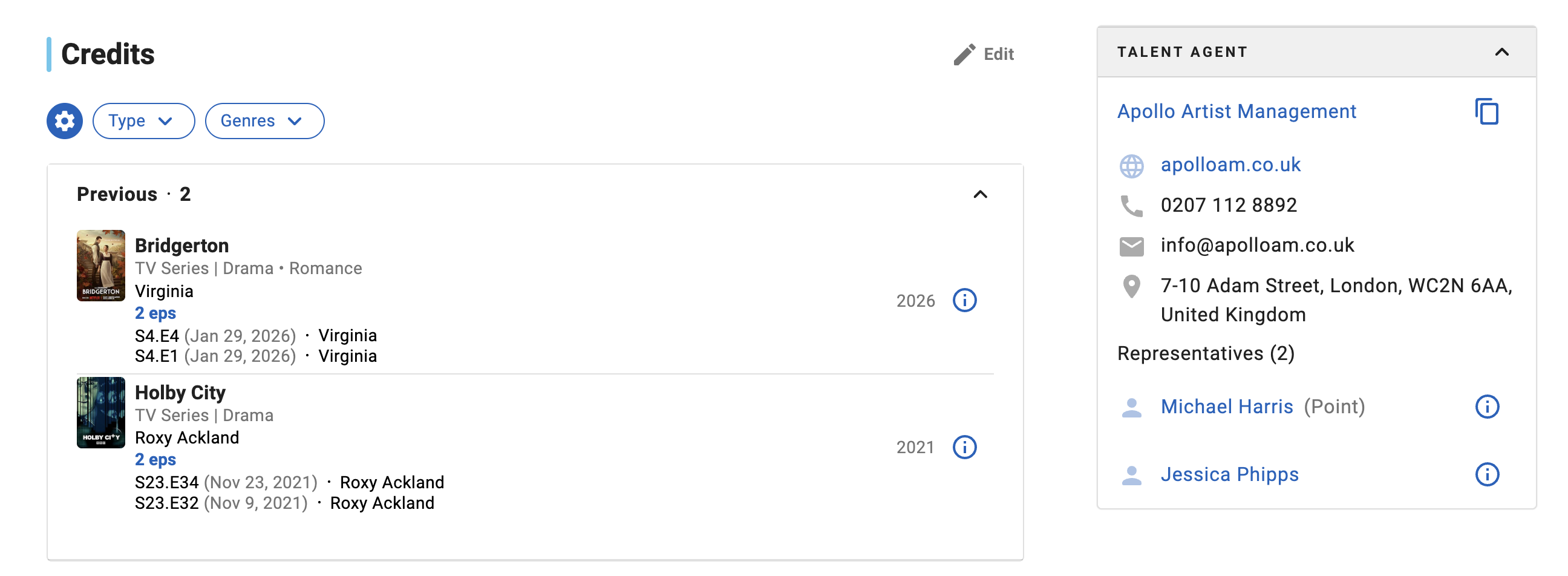Click the Holby City poster thumbnail
This screenshot has height=576, width=1568.
(101, 413)
